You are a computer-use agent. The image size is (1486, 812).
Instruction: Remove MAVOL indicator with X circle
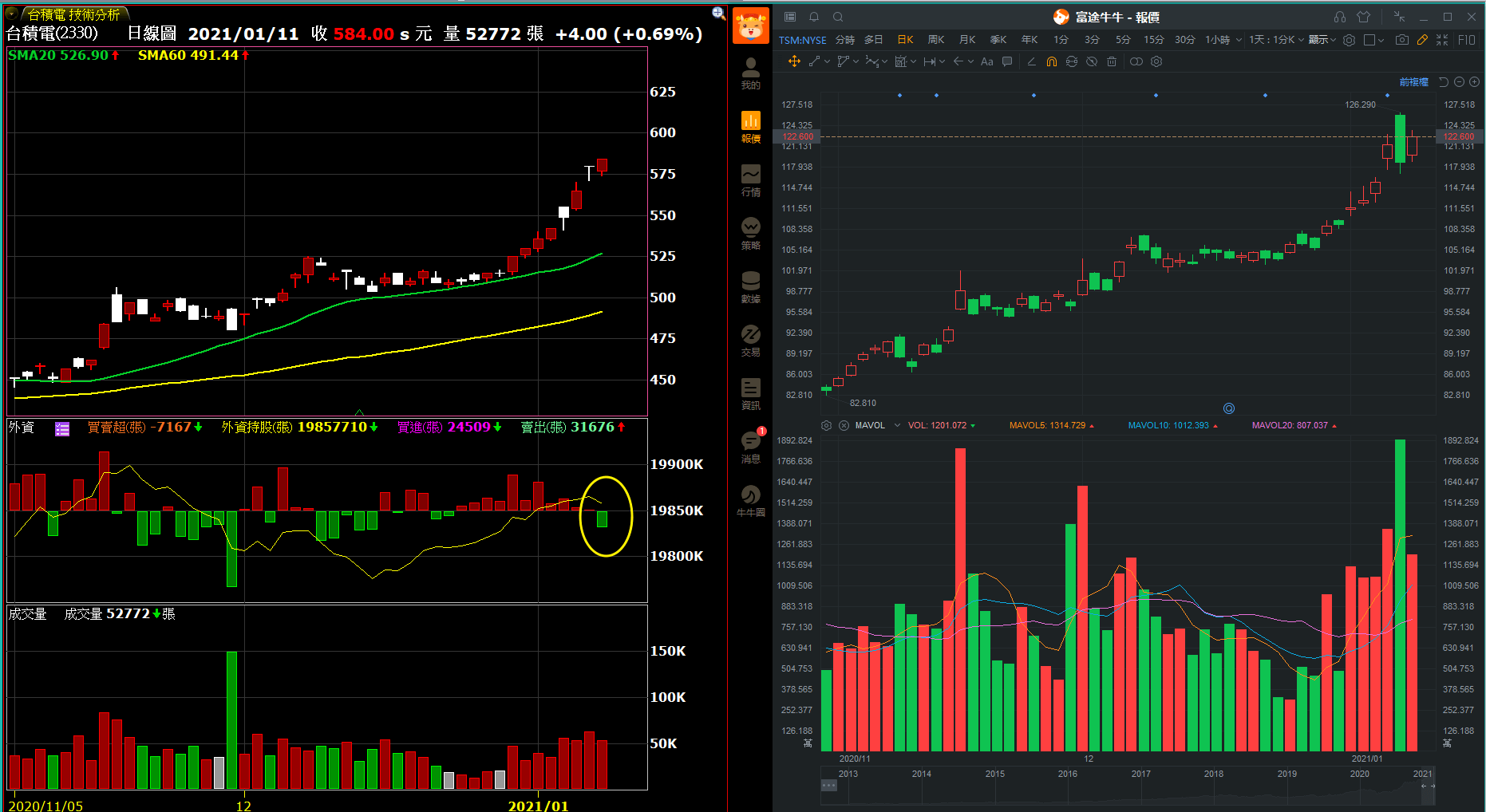[844, 425]
